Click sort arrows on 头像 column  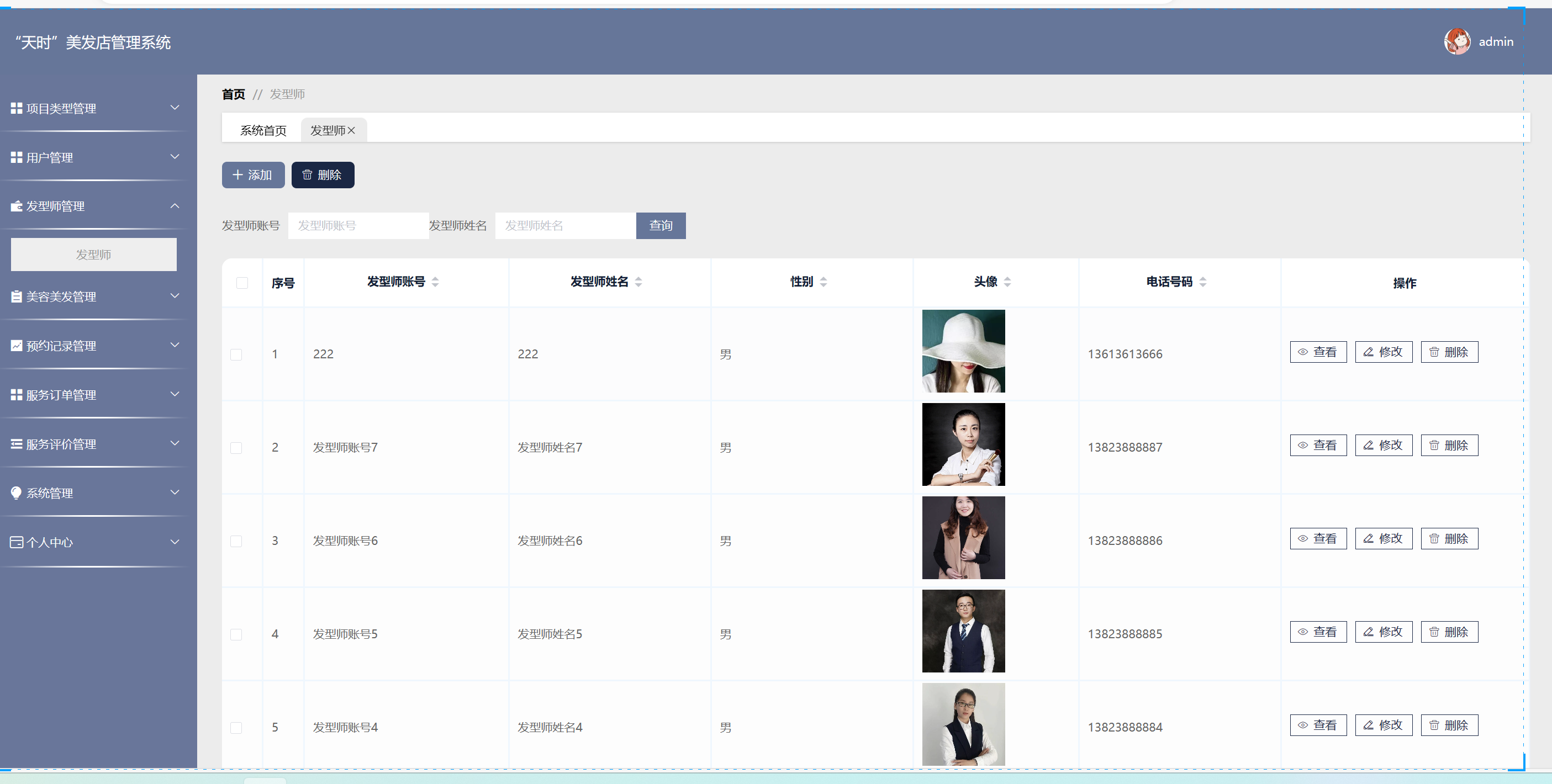pos(1007,282)
